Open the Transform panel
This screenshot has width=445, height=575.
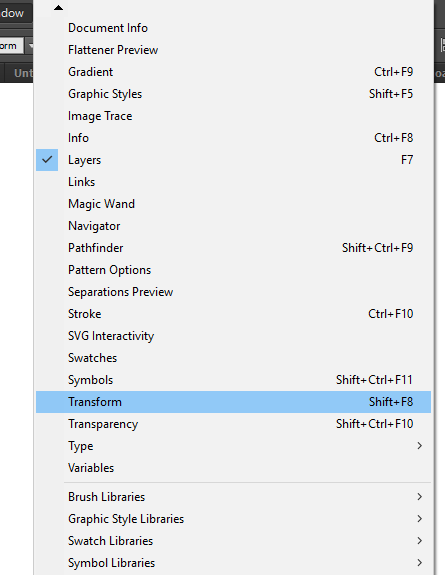tap(233, 402)
